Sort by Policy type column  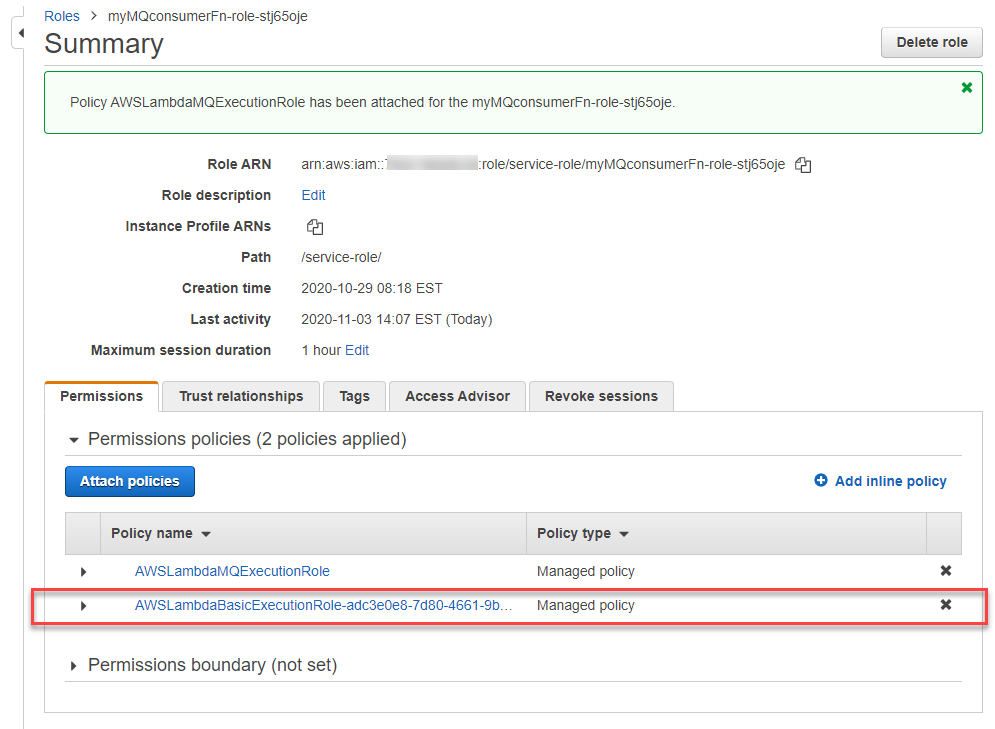point(583,534)
